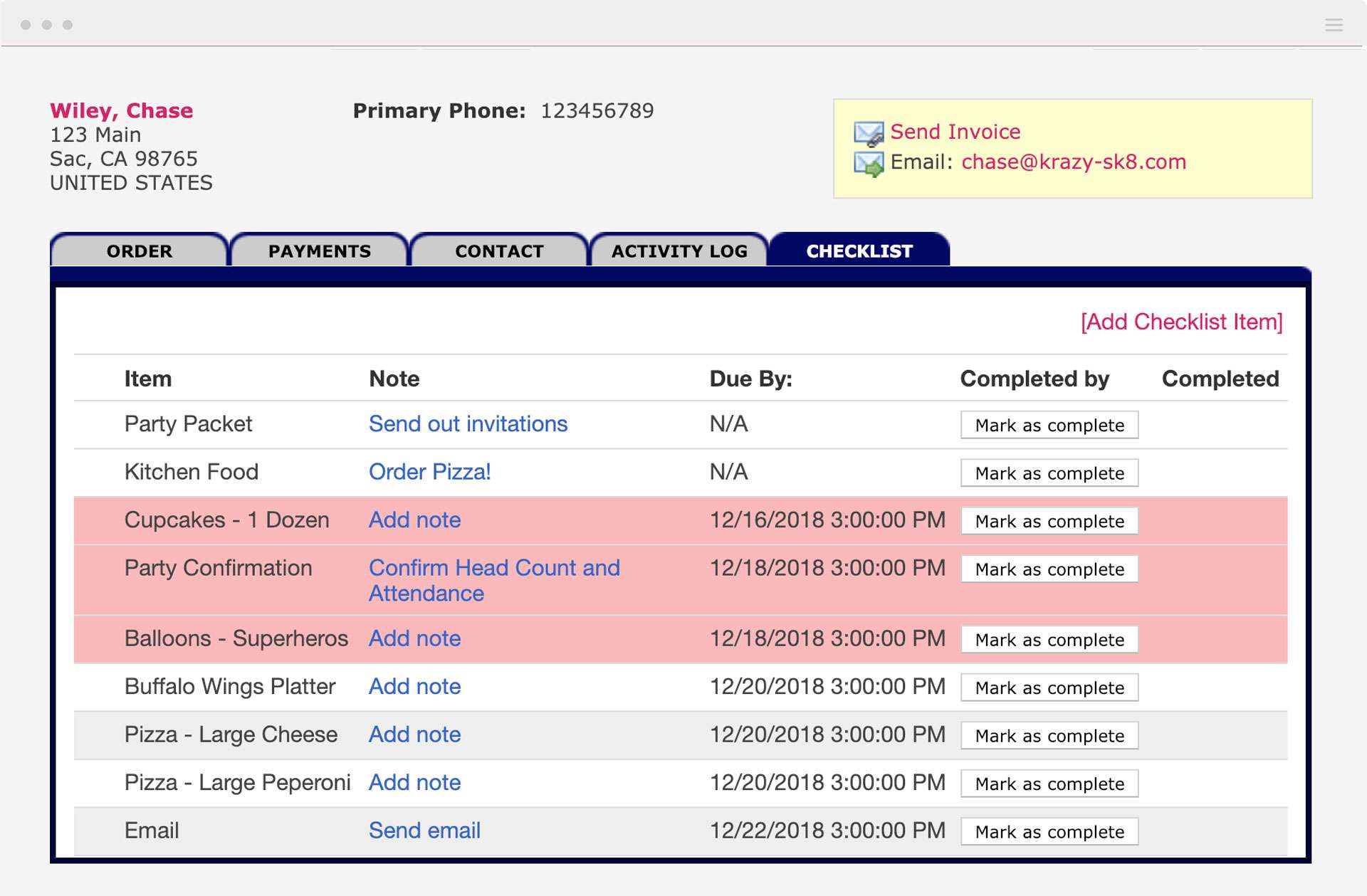The image size is (1367, 896).
Task: Select the customer name Wiley, Chase
Action: pyautogui.click(x=120, y=111)
